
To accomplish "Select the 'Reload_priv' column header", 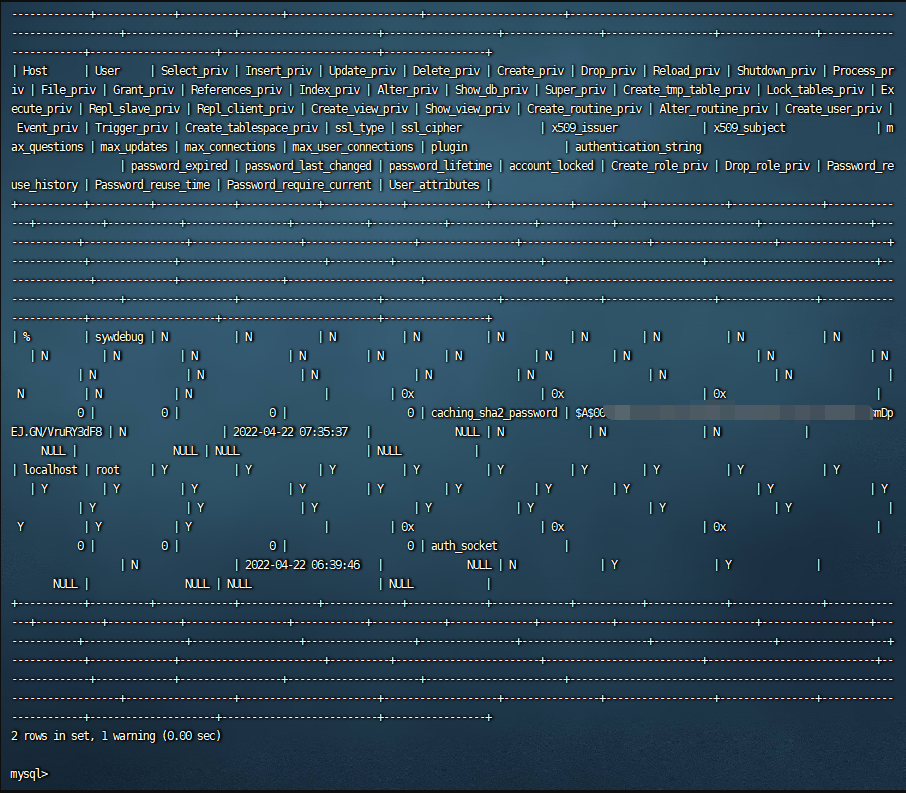I will click(x=686, y=71).
